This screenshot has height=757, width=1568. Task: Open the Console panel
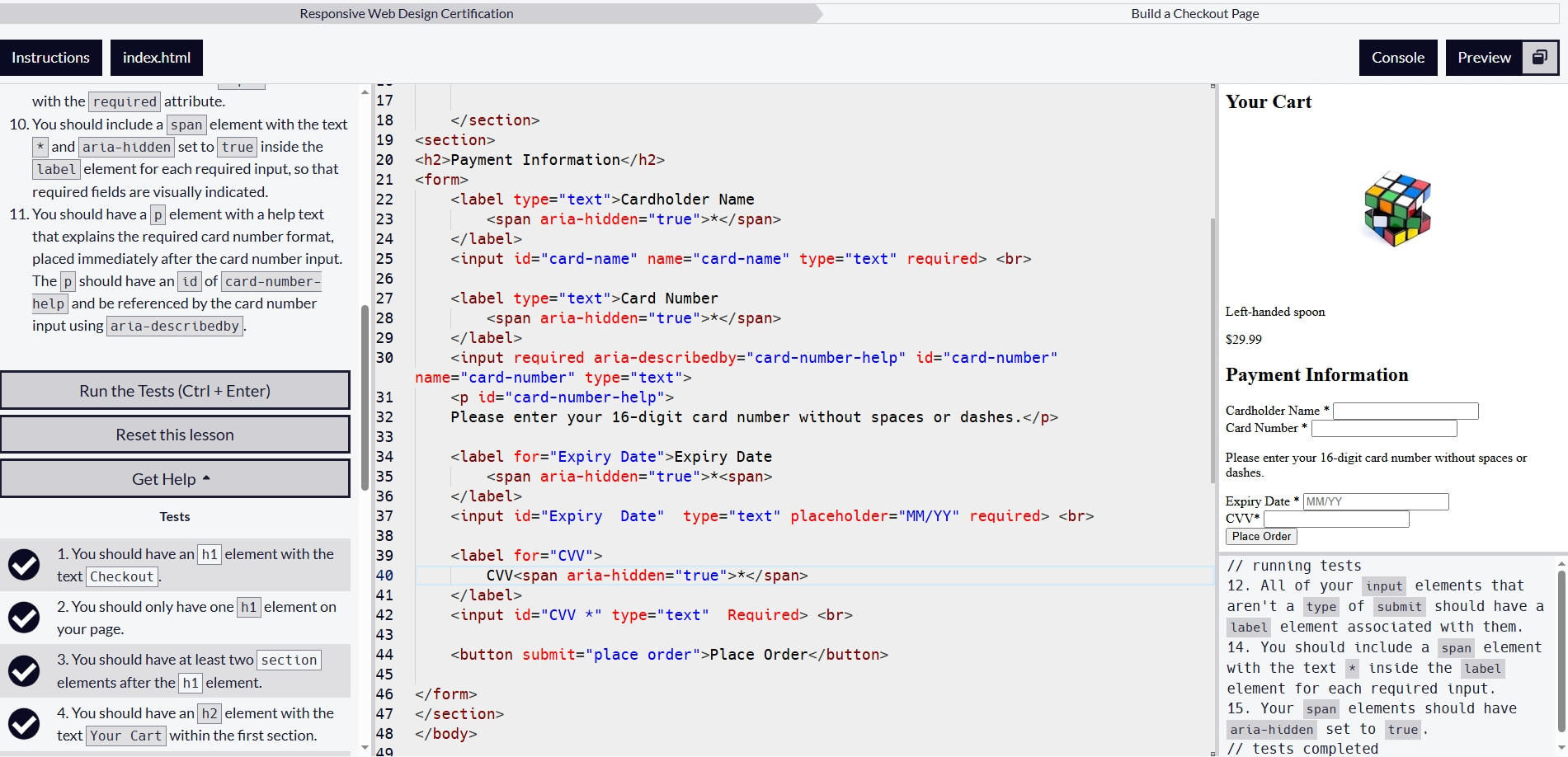point(1397,57)
